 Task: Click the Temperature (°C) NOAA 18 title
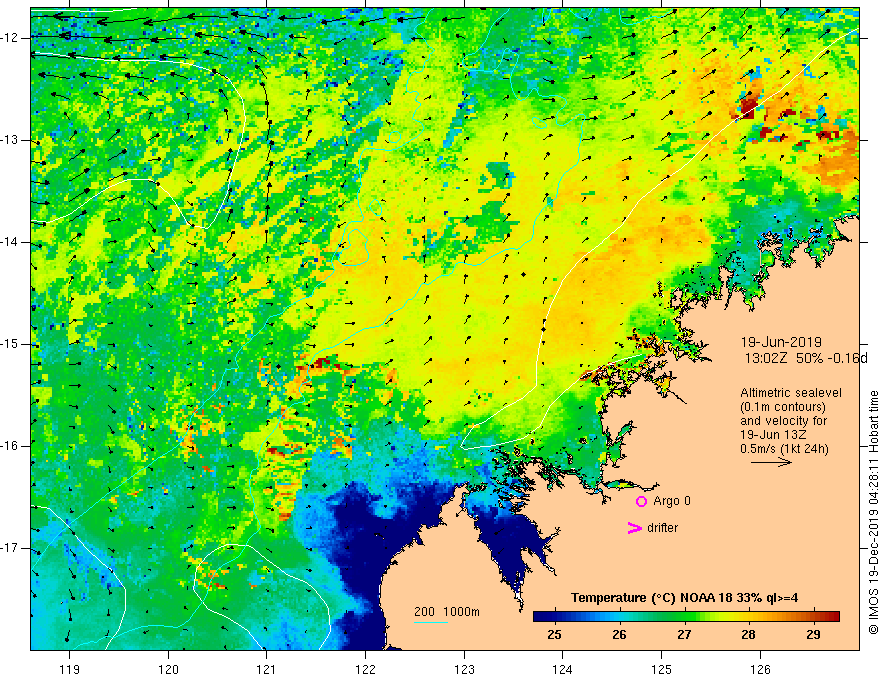(684, 598)
